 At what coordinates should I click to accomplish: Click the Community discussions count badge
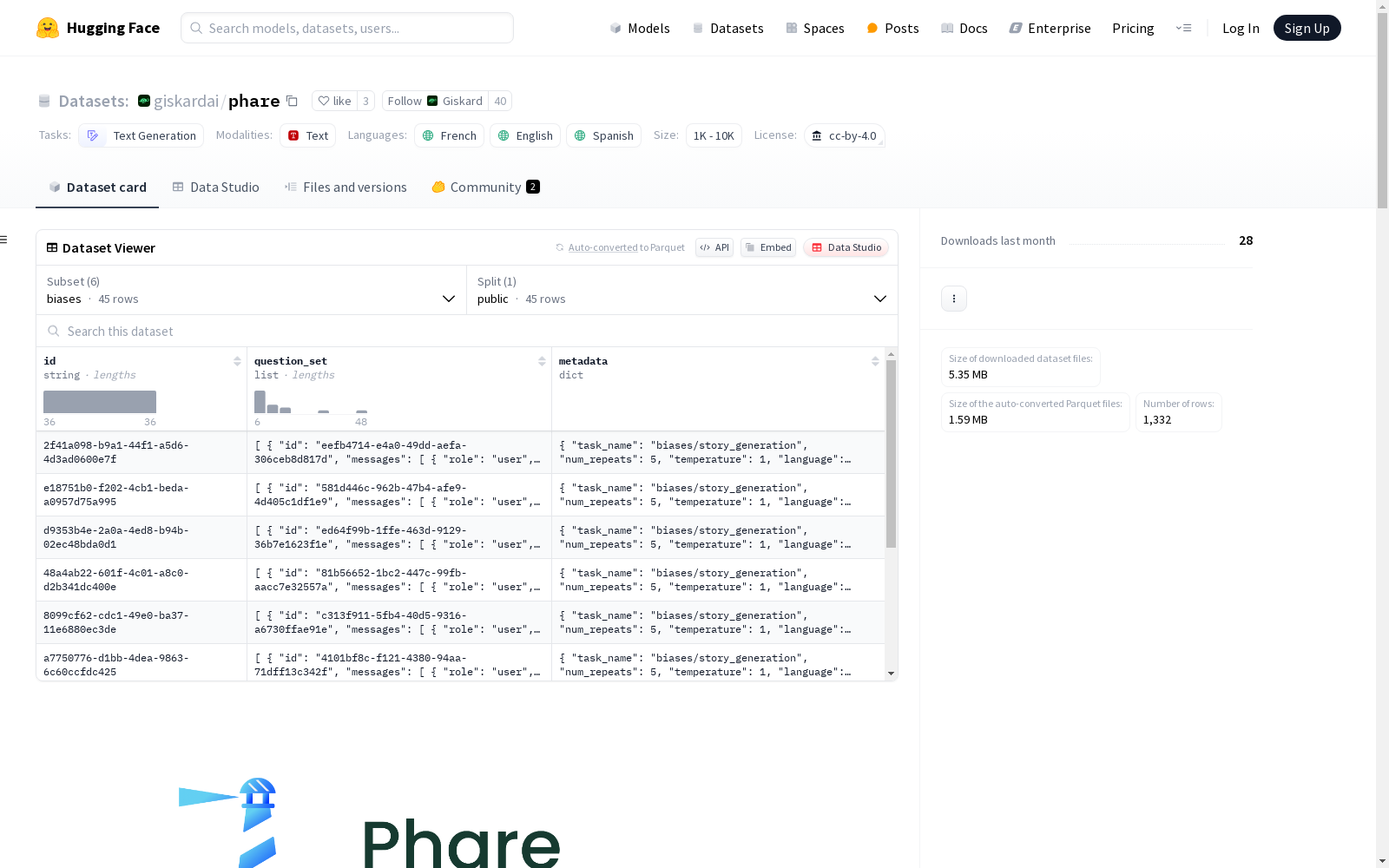pyautogui.click(x=533, y=187)
